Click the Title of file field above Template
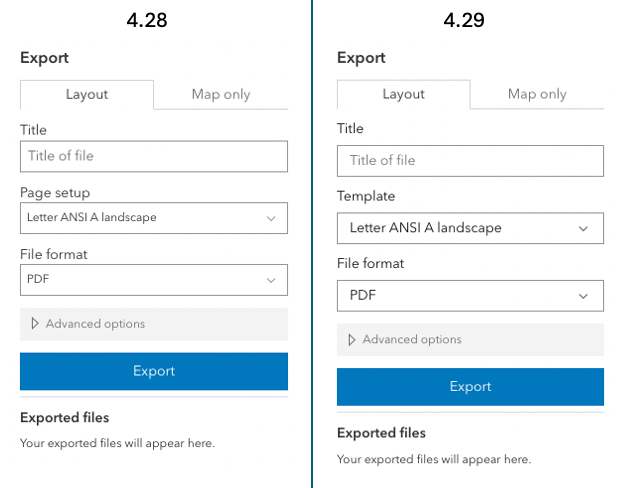The height and width of the screenshot is (488, 626). (x=470, y=161)
